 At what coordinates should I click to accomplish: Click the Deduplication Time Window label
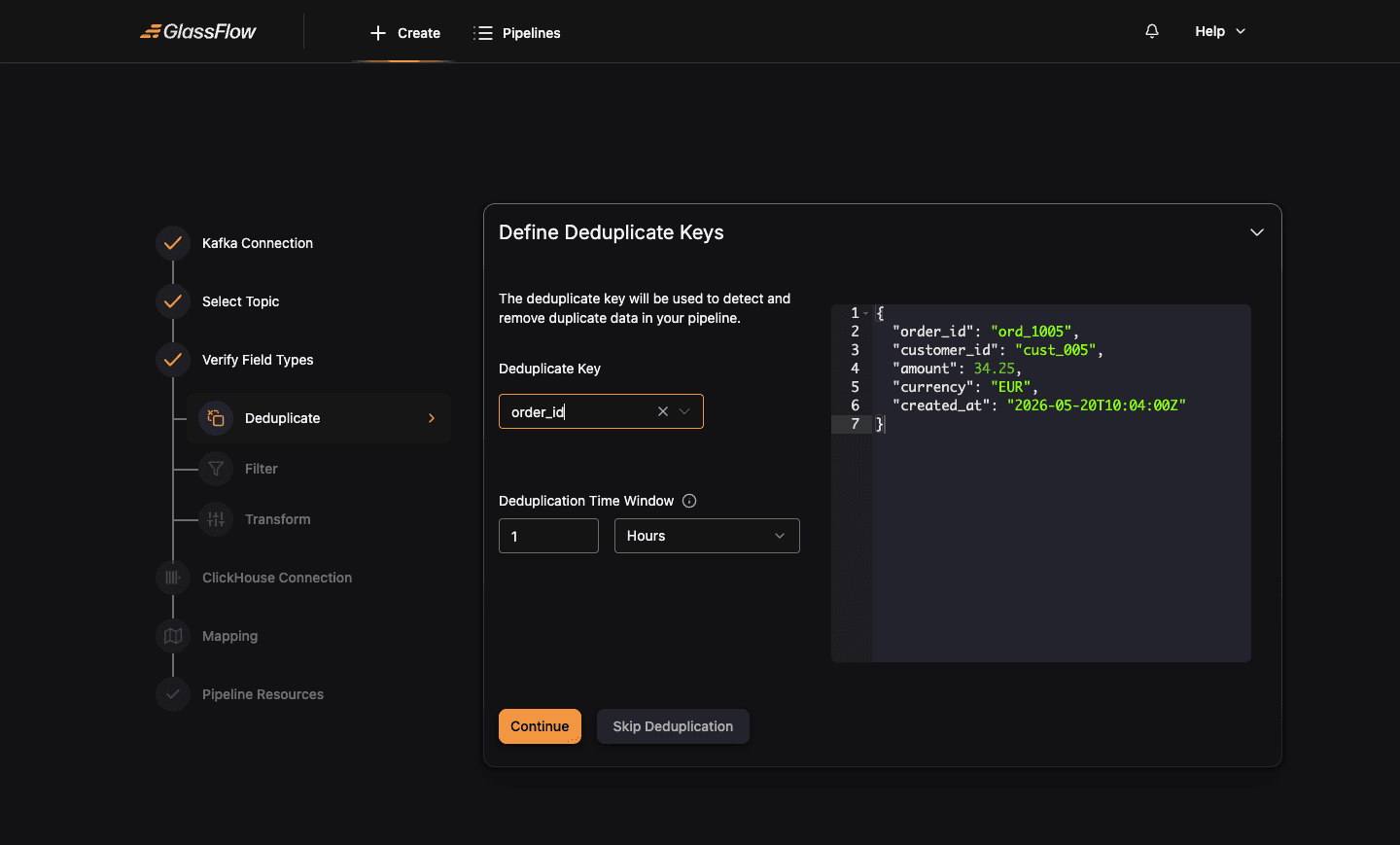(586, 501)
